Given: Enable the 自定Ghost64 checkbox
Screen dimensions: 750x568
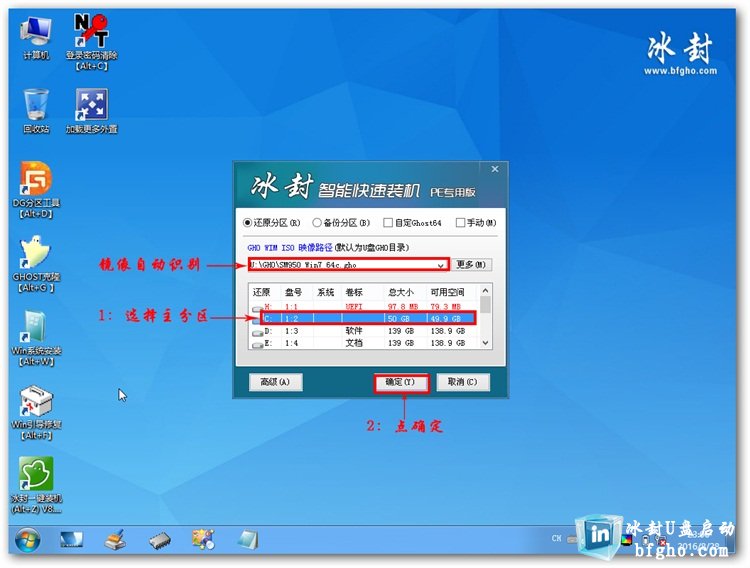Looking at the screenshot, I should tap(388, 223).
